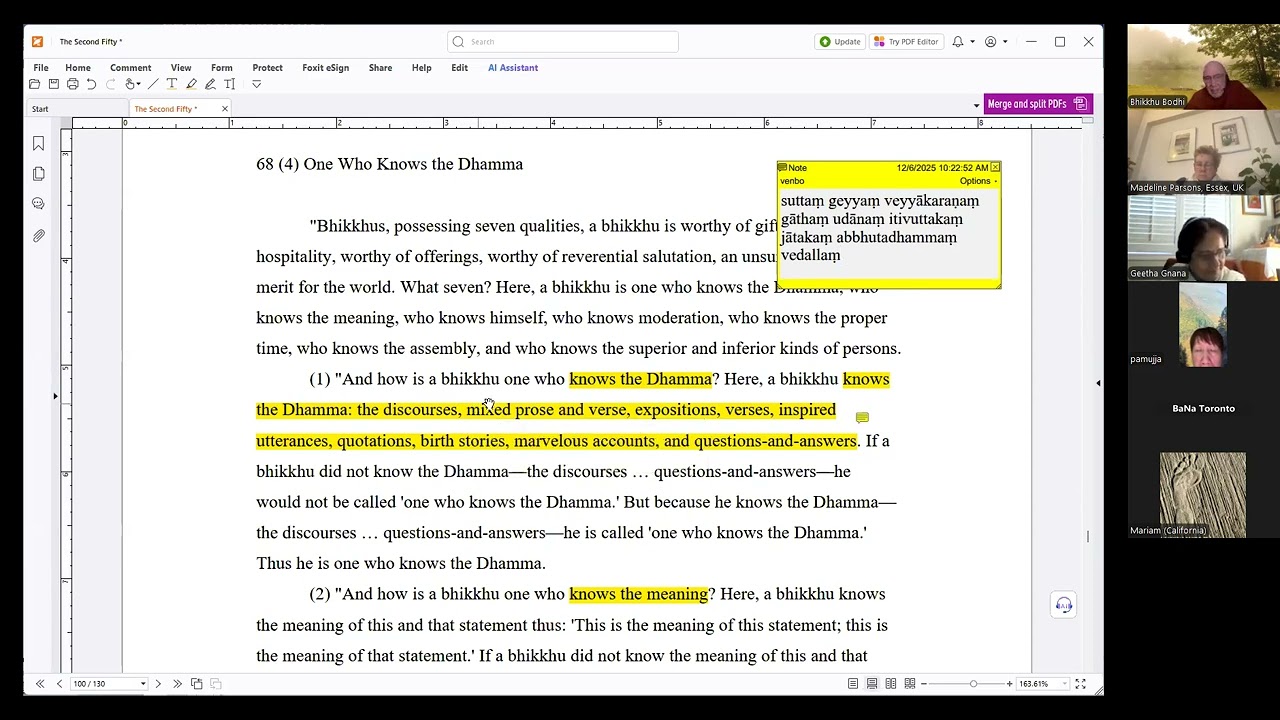Click the zoom out minus button
The height and width of the screenshot is (720, 1280).
pyautogui.click(x=924, y=684)
